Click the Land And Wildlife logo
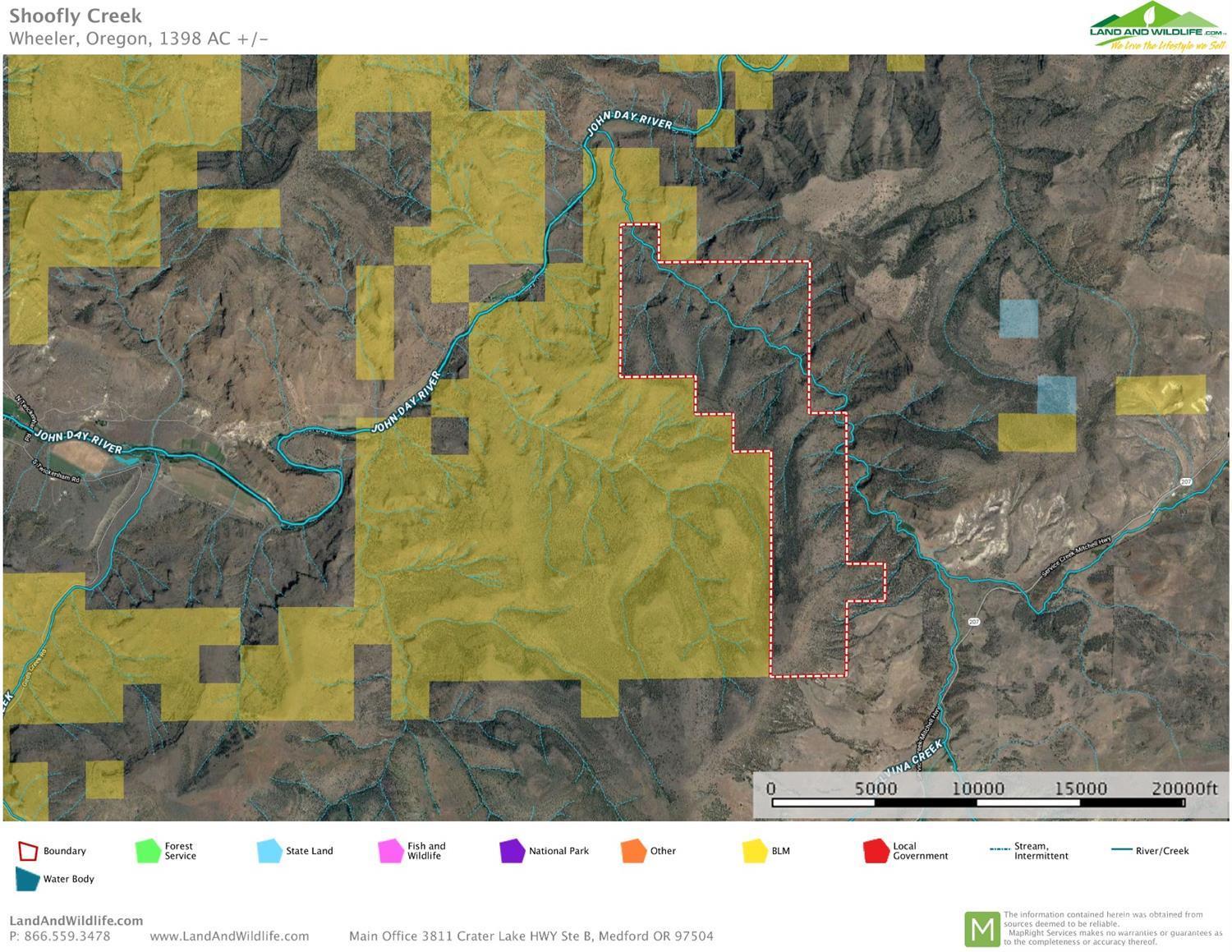Image resolution: width=1232 pixels, height=952 pixels. click(x=1157, y=27)
